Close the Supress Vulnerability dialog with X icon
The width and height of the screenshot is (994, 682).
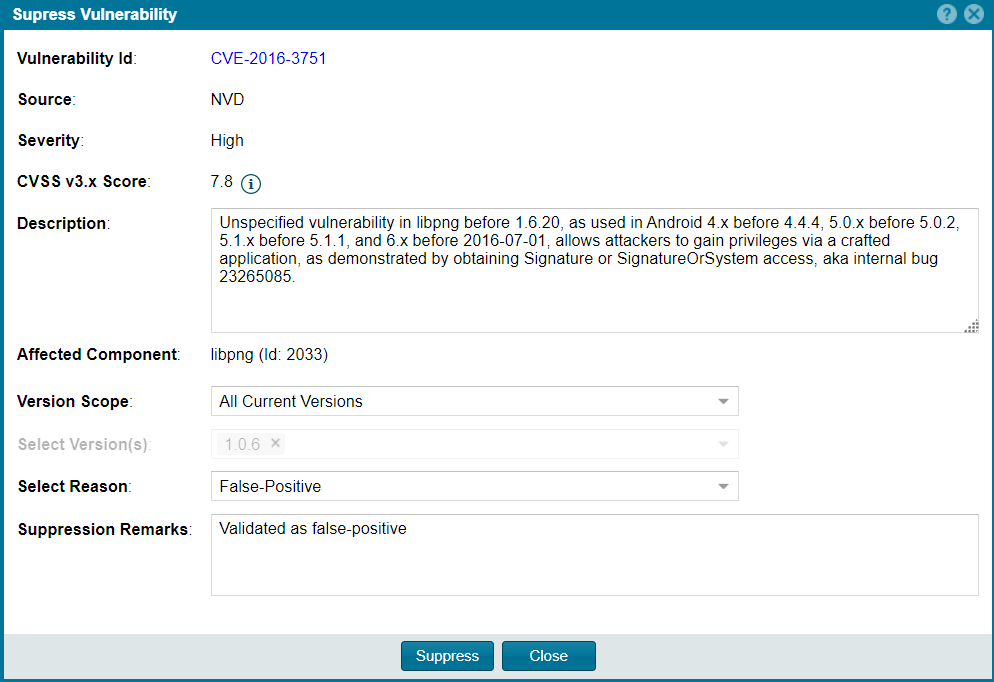coord(974,14)
